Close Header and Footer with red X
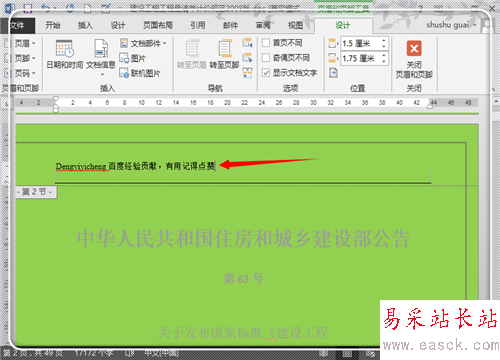This screenshot has height=360, width=500. [414, 49]
